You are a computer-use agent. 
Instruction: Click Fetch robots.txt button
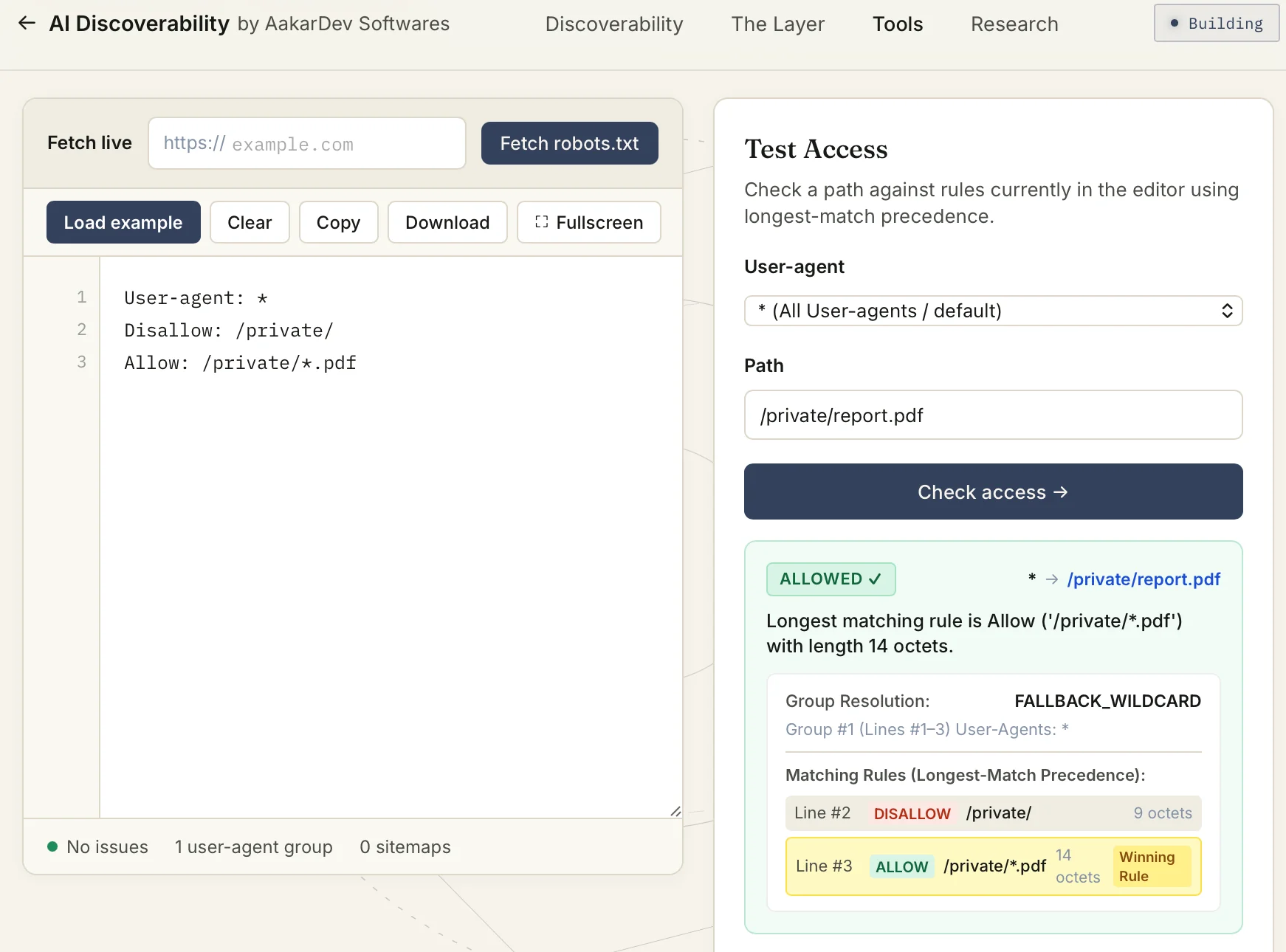point(569,143)
